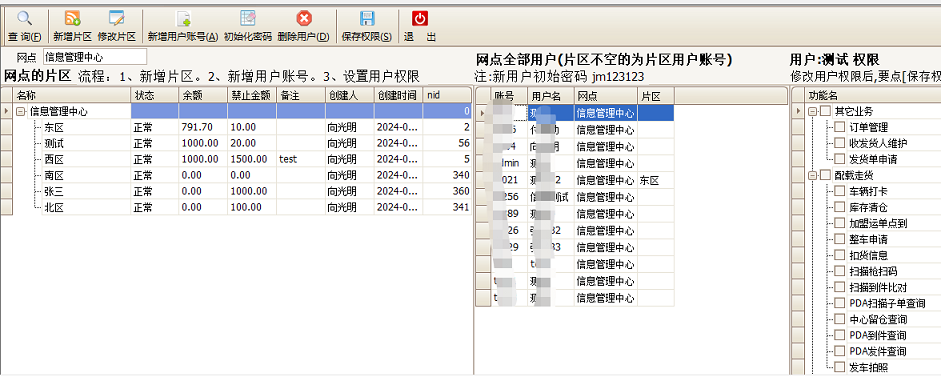941x376 pixels.
Task: Click the test remark cell
Action: 301,160
